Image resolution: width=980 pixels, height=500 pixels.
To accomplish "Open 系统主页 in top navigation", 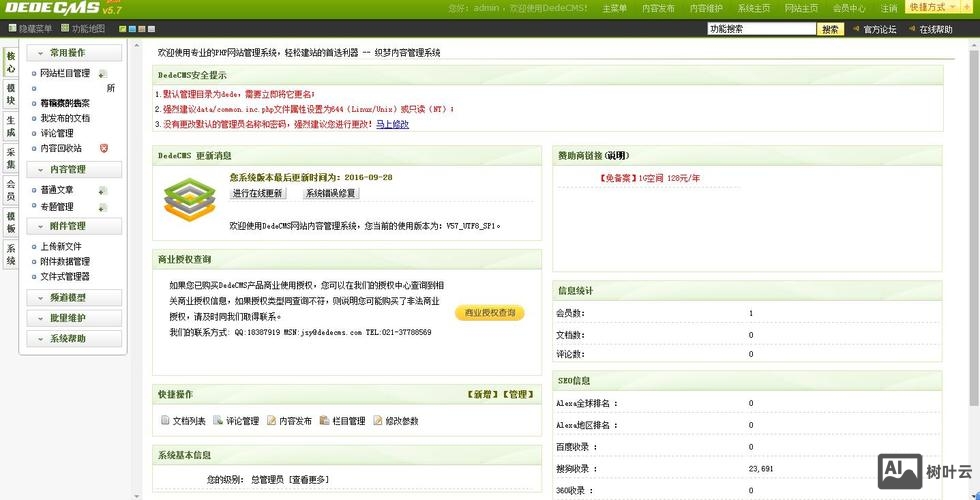I will [x=753, y=9].
